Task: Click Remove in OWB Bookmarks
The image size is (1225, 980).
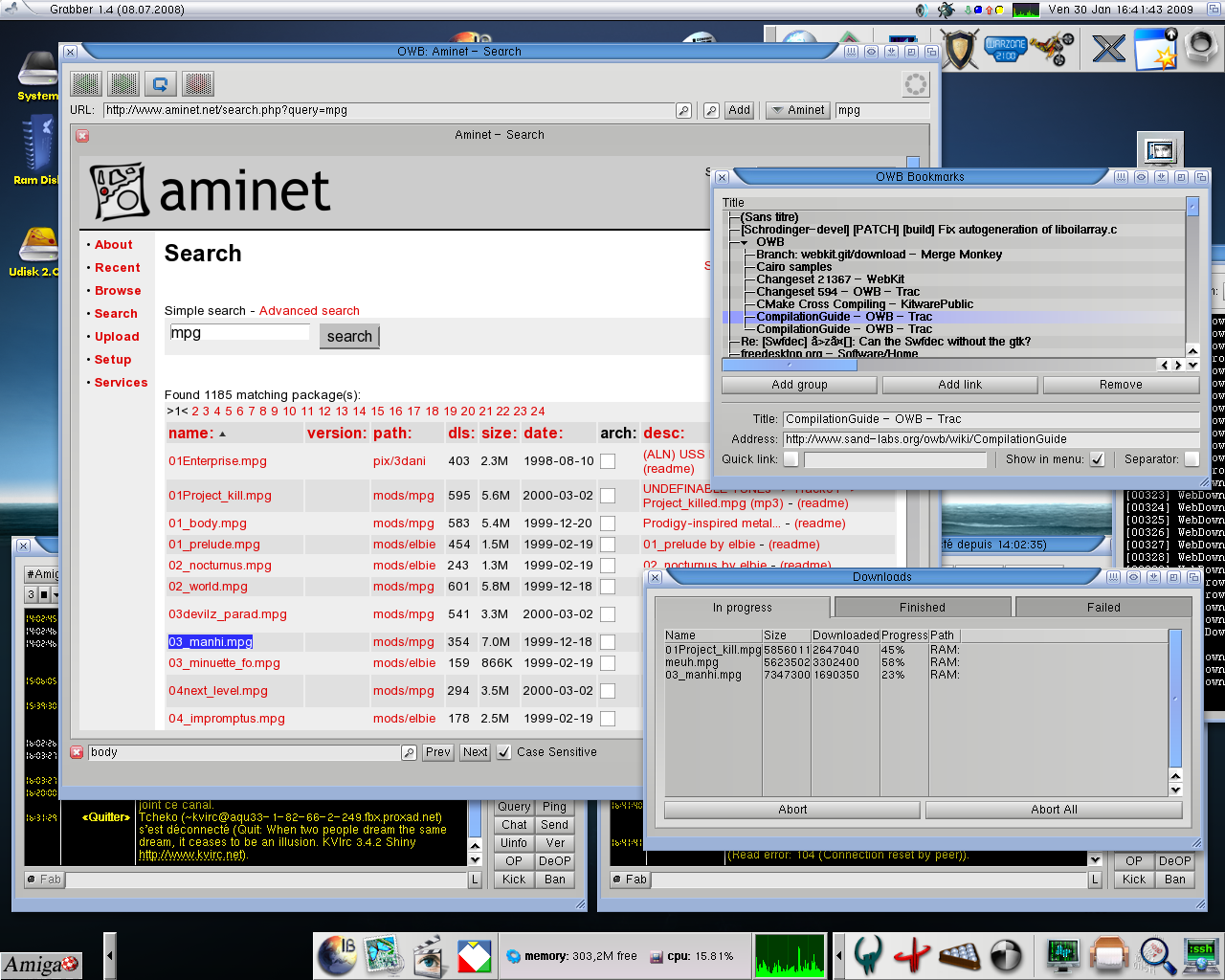Action: click(1121, 385)
